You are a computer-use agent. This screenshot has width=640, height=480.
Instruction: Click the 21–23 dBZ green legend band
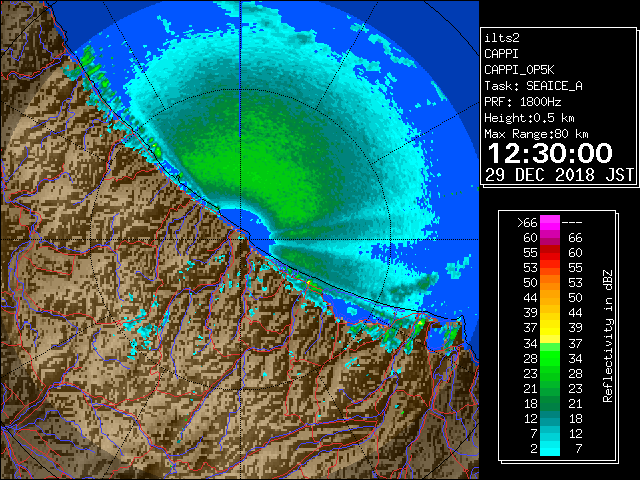550,388
